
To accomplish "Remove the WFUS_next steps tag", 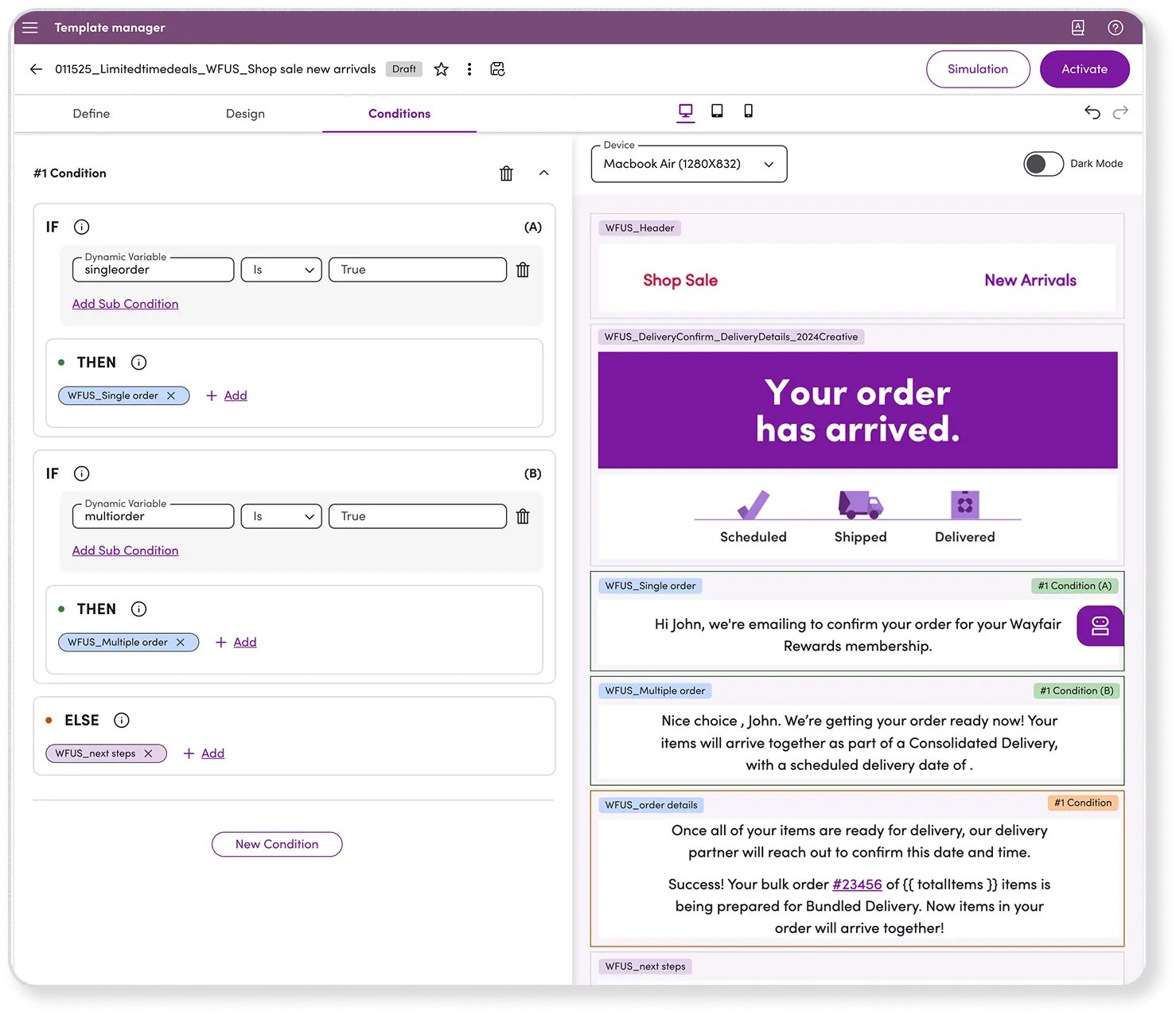I will coord(148,754).
